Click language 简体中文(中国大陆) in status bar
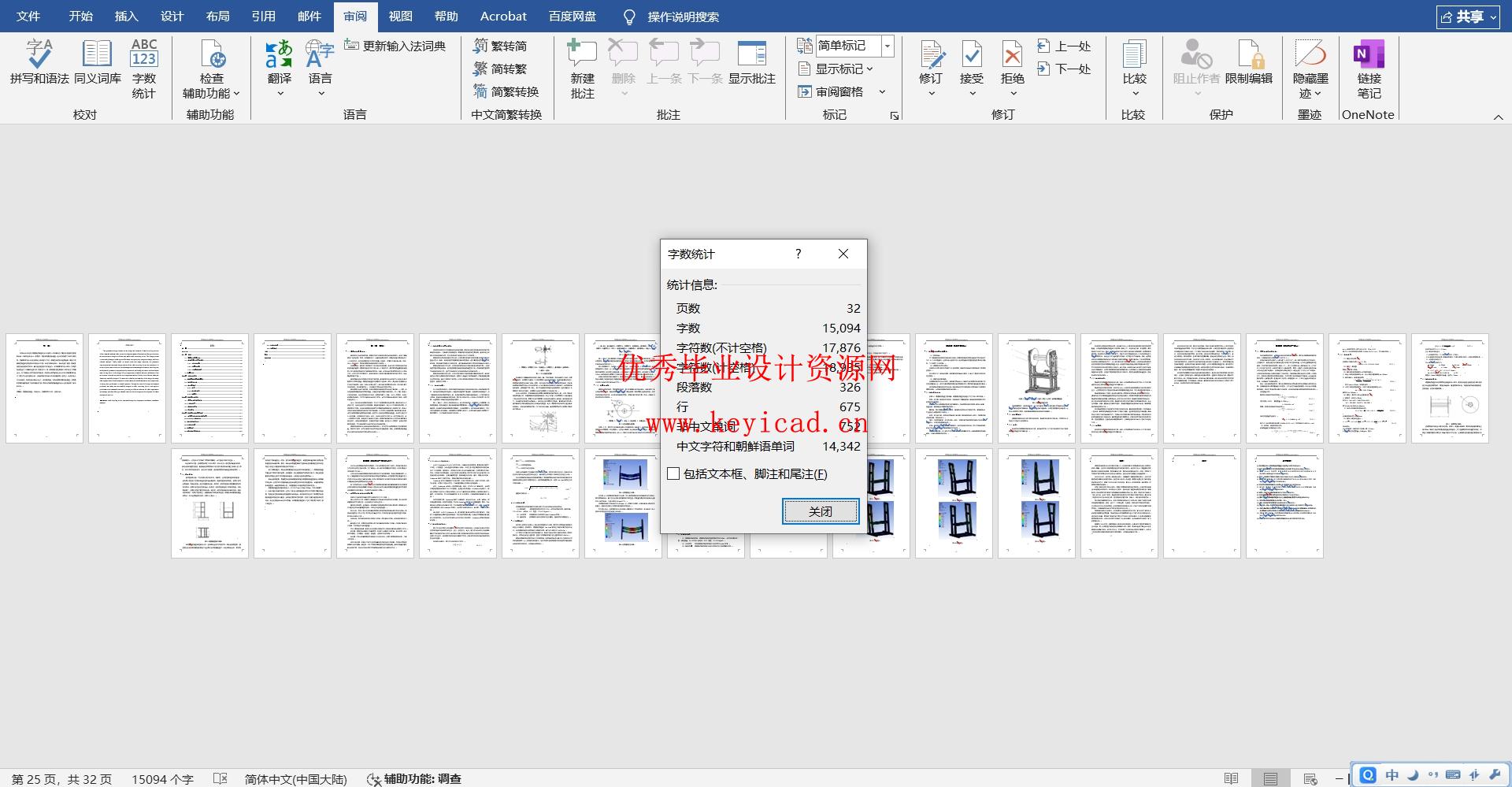 295,778
